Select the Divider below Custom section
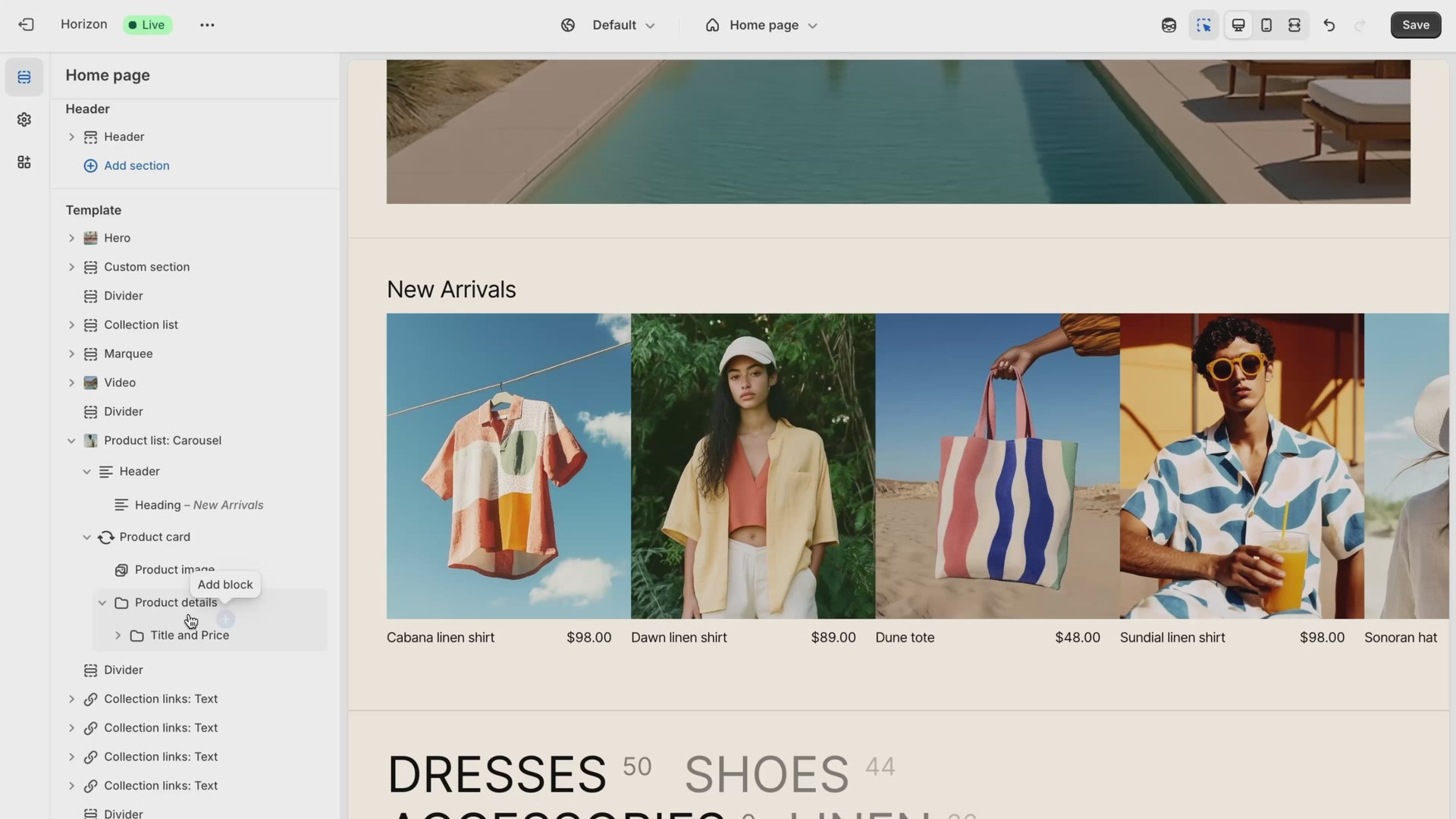 coord(196,296)
